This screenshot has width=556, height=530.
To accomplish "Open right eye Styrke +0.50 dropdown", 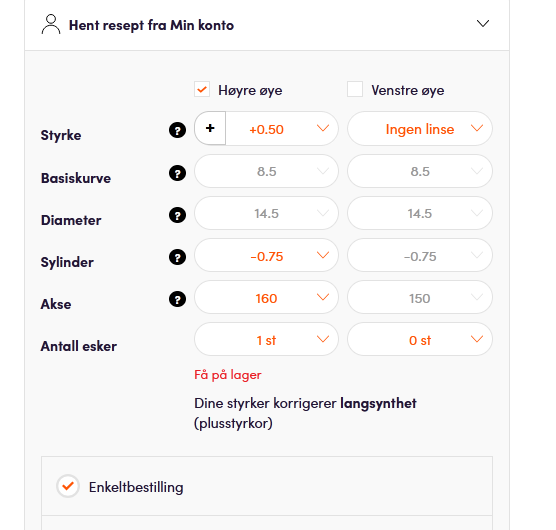I will point(282,129).
